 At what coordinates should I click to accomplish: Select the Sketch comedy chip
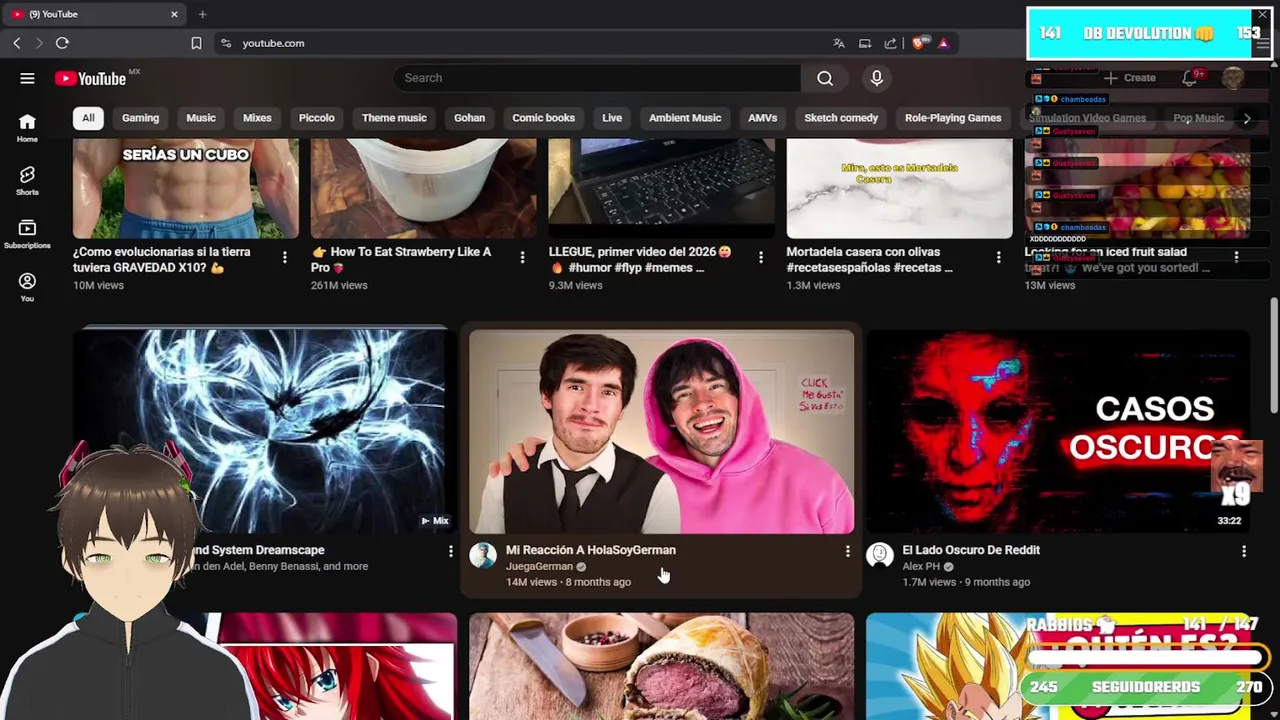(x=841, y=118)
